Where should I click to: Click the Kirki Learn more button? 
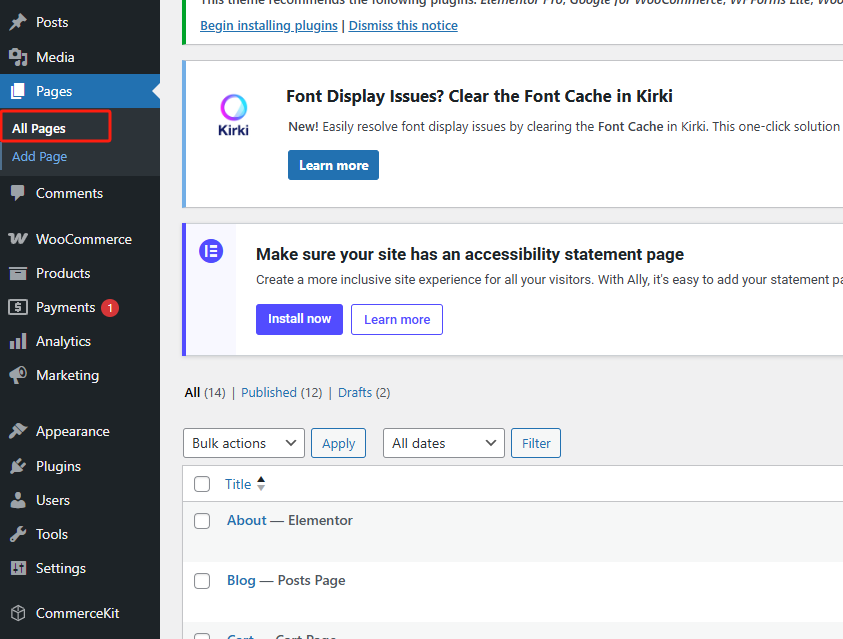[x=333, y=165]
